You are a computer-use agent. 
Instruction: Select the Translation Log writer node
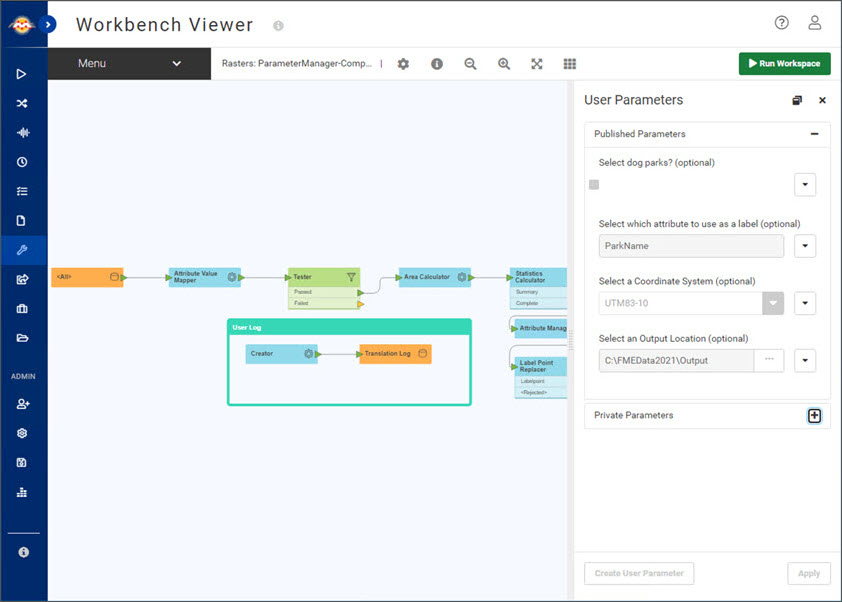coord(395,354)
